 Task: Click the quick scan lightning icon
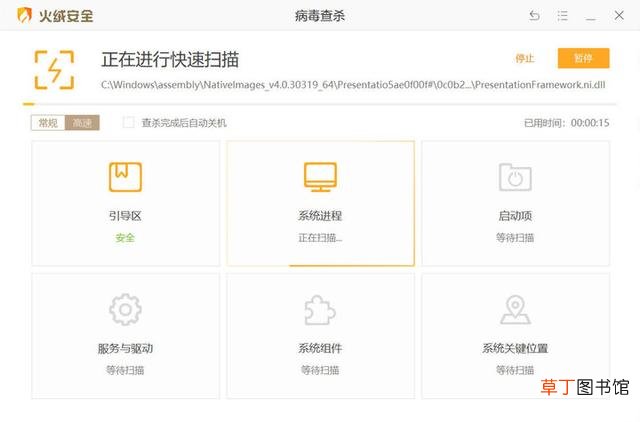coord(54,70)
